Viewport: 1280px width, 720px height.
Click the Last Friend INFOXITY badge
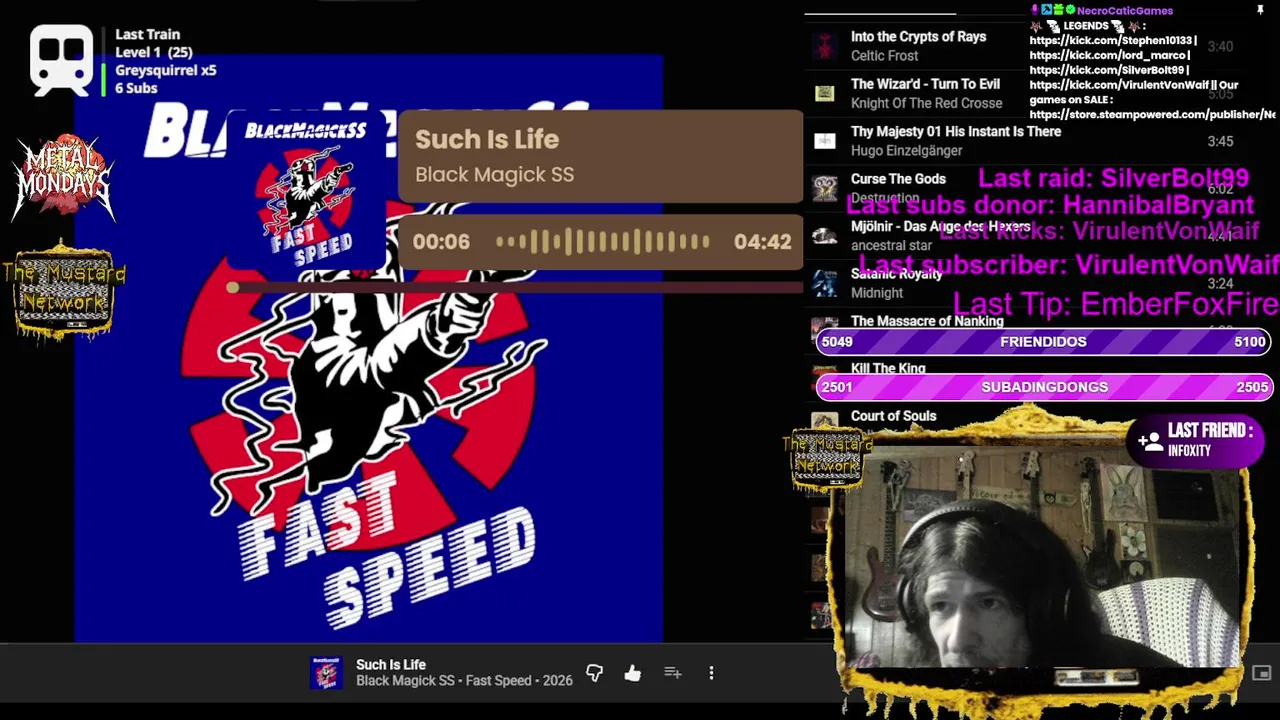pyautogui.click(x=1197, y=441)
